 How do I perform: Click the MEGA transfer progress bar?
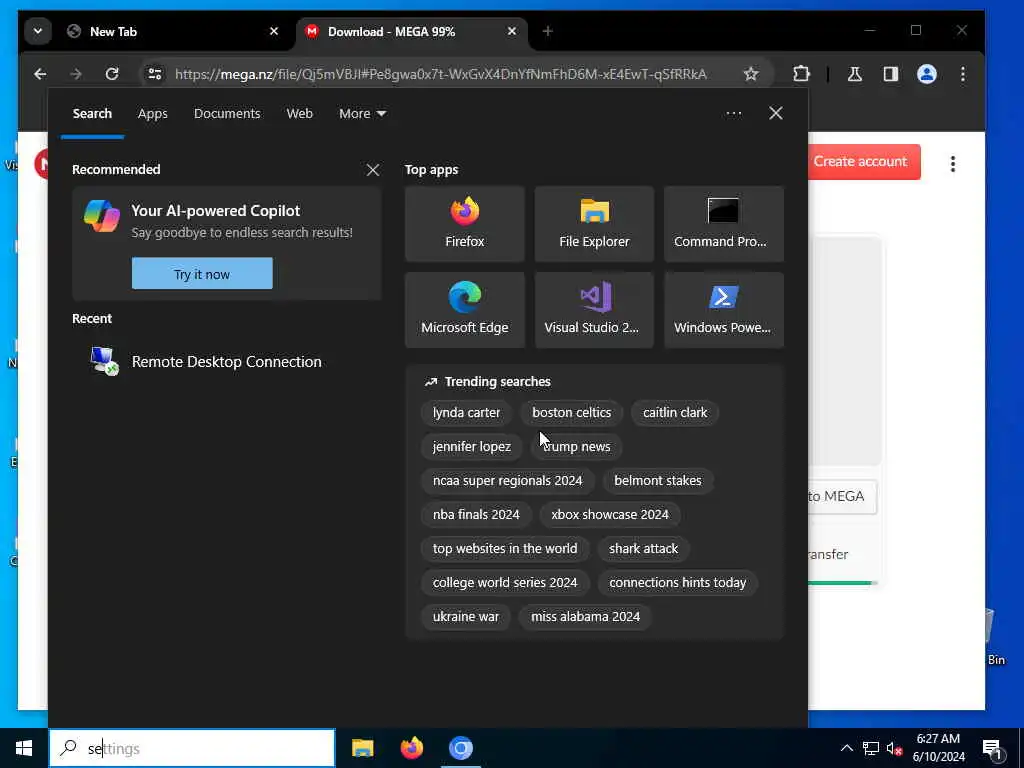pos(842,583)
